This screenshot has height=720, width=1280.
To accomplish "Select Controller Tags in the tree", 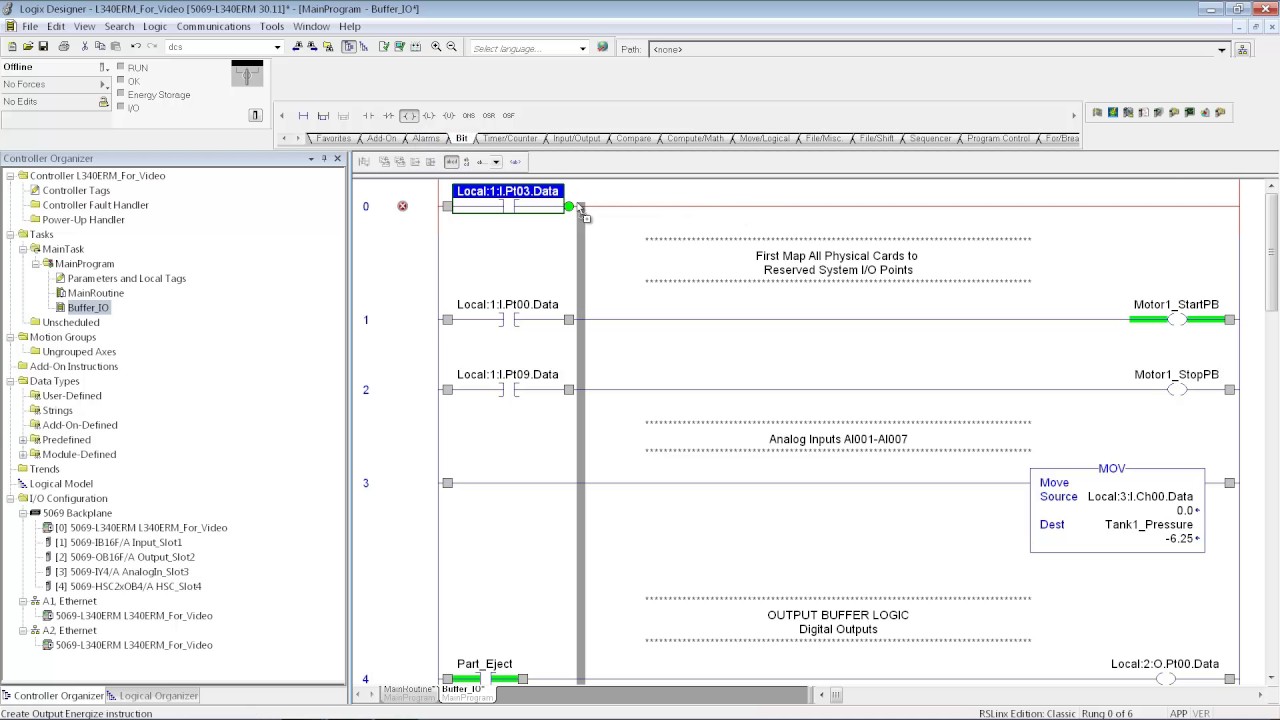I will (76, 190).
